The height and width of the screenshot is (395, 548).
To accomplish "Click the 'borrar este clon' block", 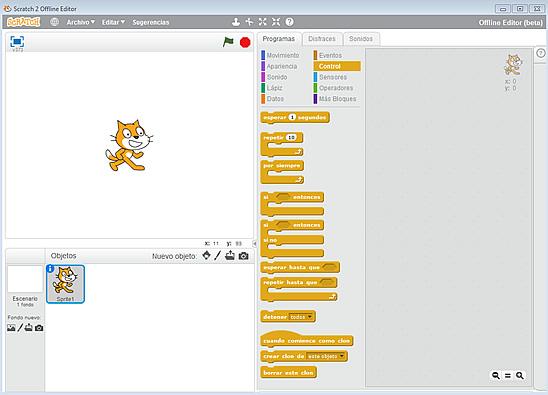I will (x=288, y=373).
